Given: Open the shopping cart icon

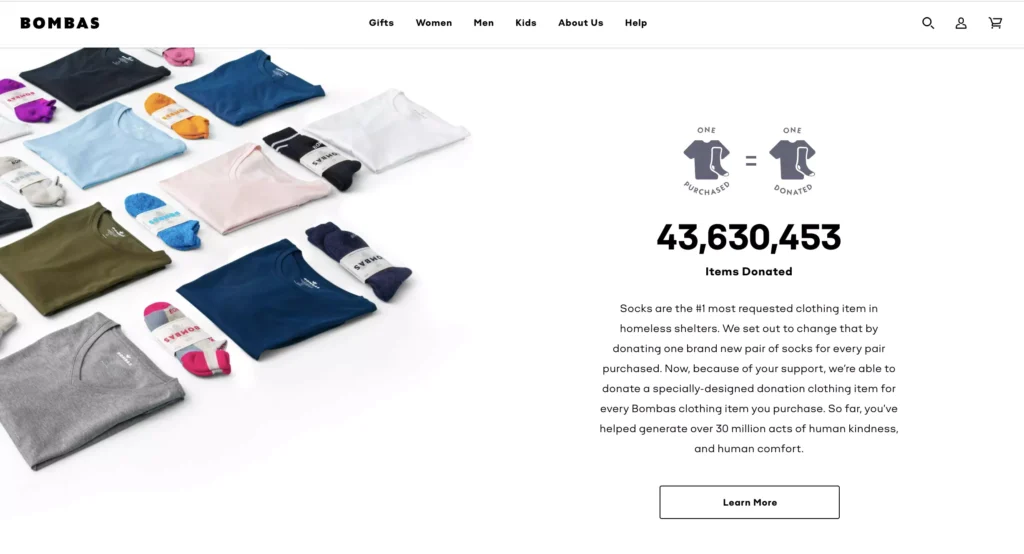Looking at the screenshot, I should [x=995, y=23].
